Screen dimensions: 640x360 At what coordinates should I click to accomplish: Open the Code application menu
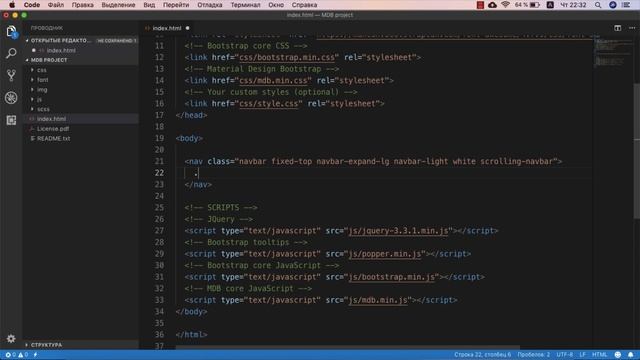31,5
